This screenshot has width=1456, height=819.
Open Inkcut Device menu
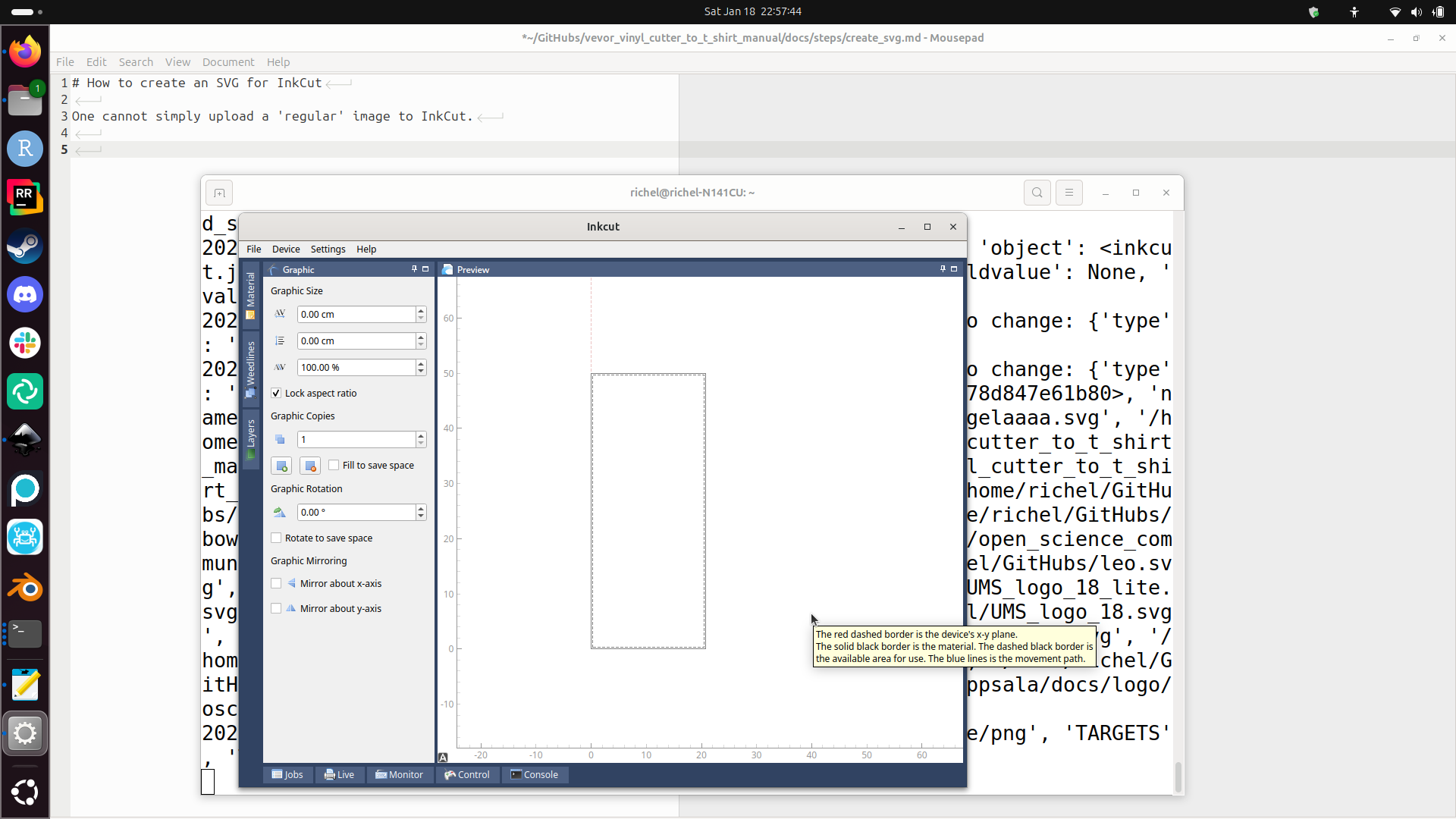tap(286, 249)
